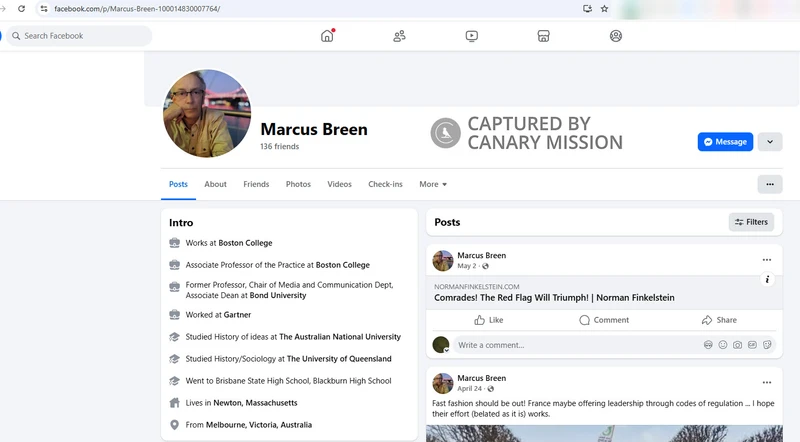Click Marcus Breen name on April 24 post
The width and height of the screenshot is (800, 442).
(x=482, y=378)
